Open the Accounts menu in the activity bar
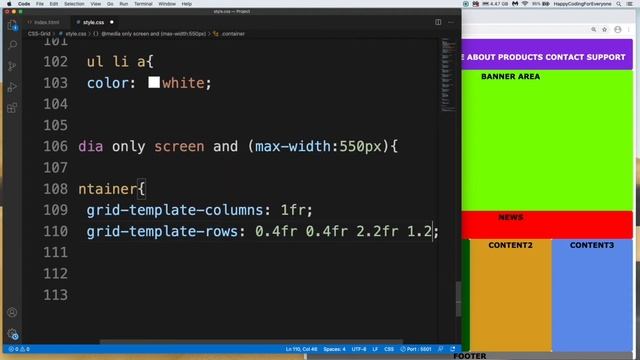Viewport: 640px width, 360px height. pos(12,312)
